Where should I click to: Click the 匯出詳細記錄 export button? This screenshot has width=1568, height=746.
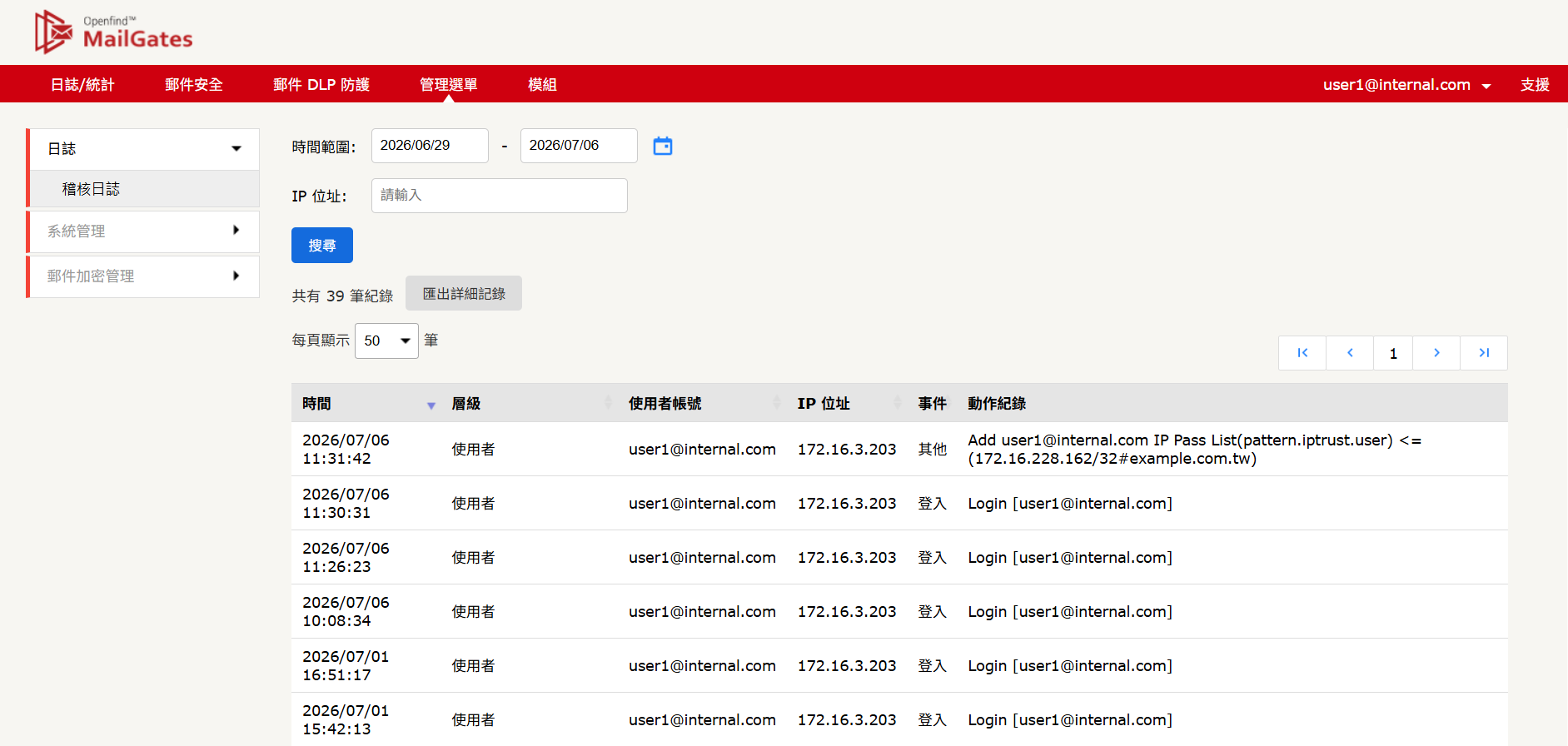464,293
